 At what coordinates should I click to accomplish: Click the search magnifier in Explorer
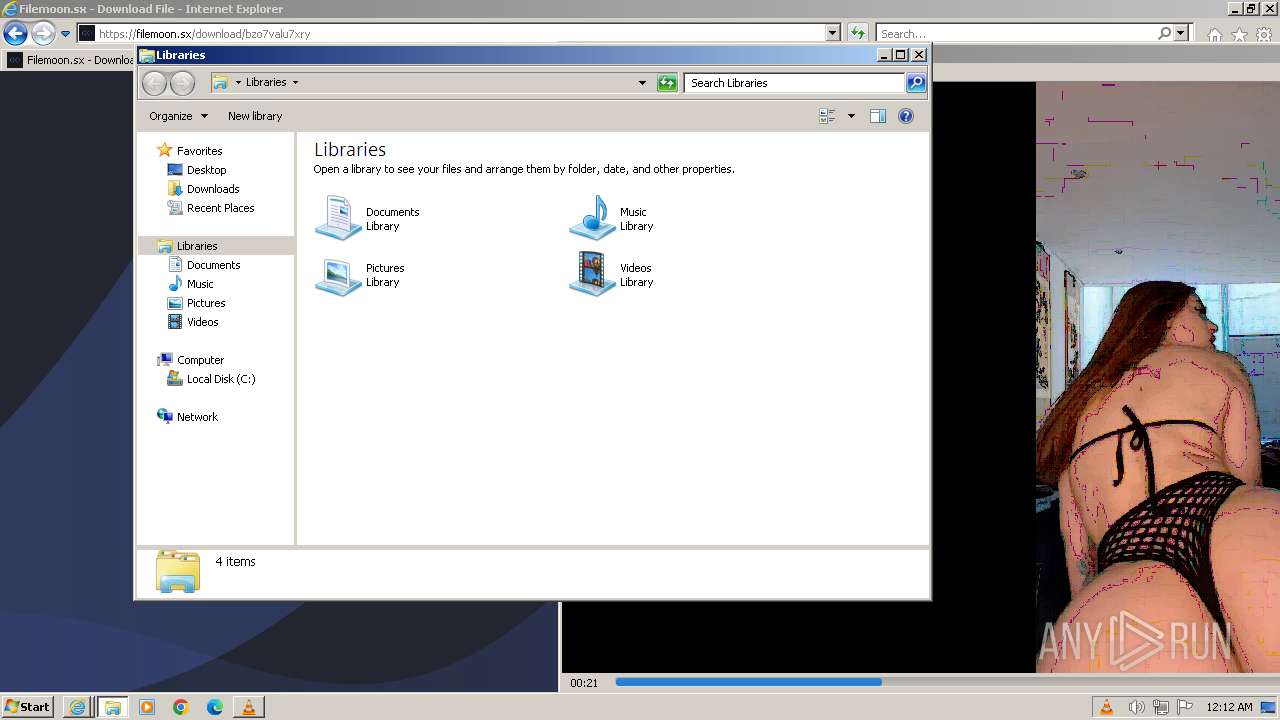pyautogui.click(x=916, y=83)
